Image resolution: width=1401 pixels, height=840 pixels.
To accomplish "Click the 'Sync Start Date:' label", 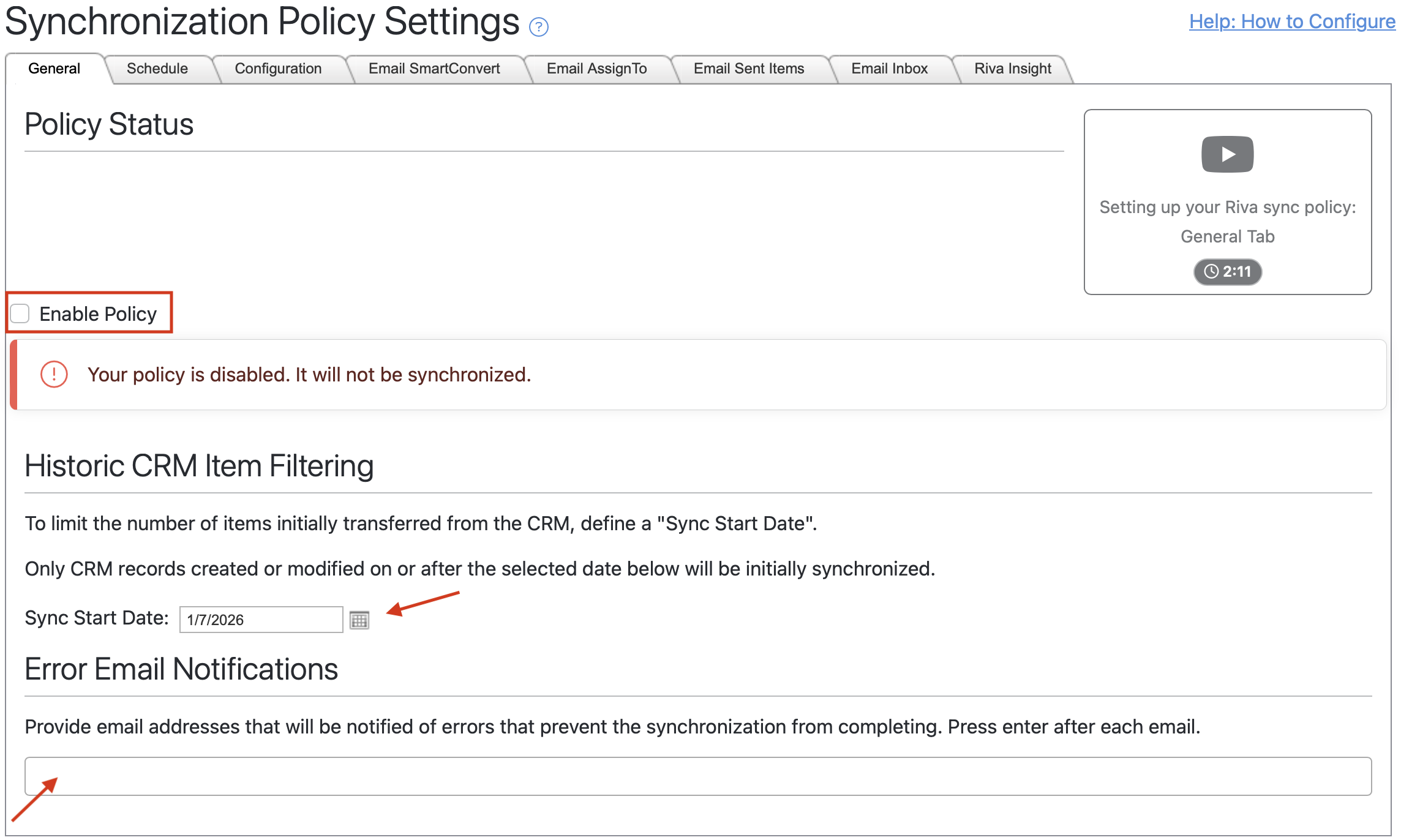I will coord(97,618).
